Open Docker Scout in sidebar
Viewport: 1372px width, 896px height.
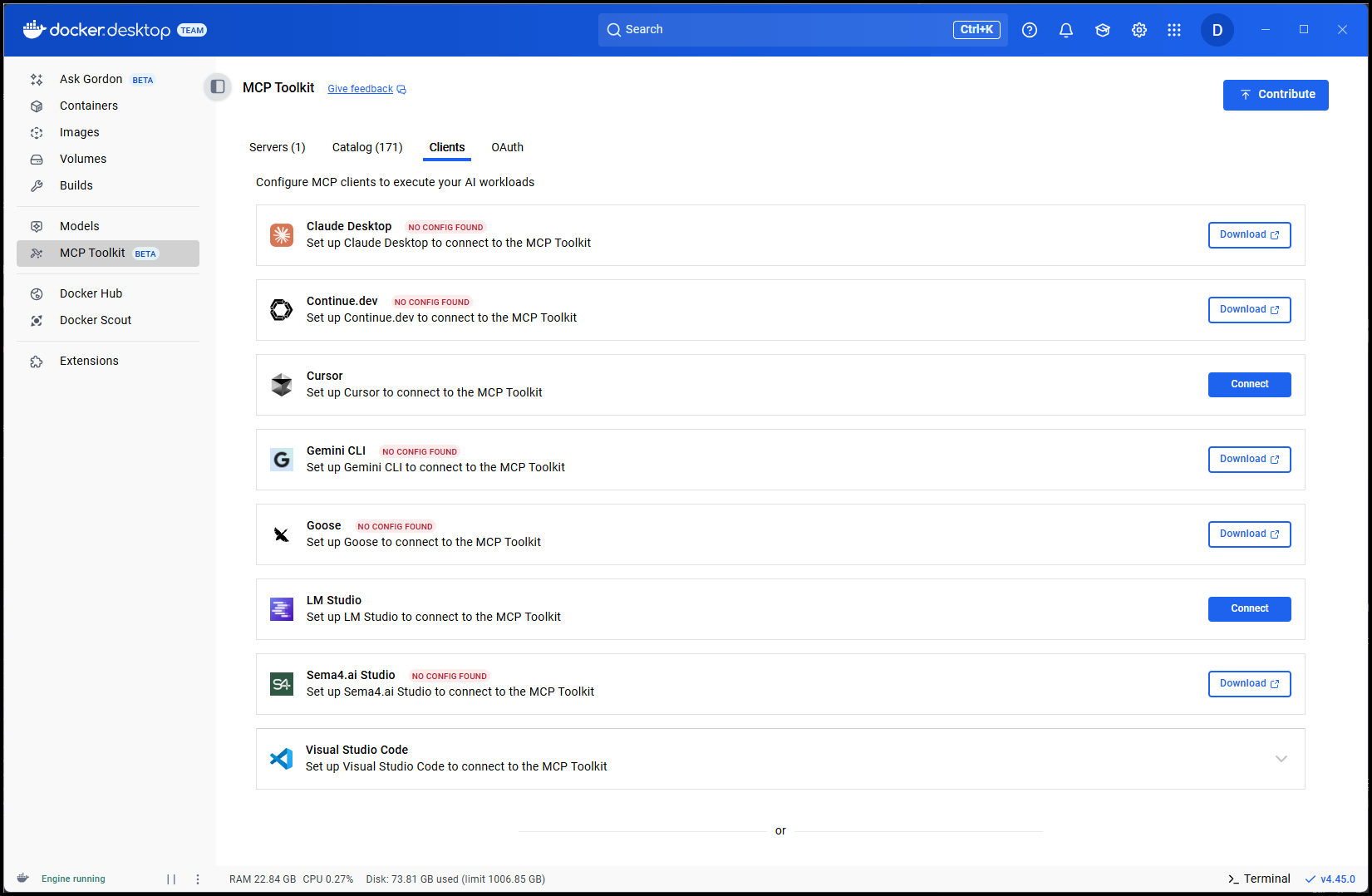click(96, 320)
